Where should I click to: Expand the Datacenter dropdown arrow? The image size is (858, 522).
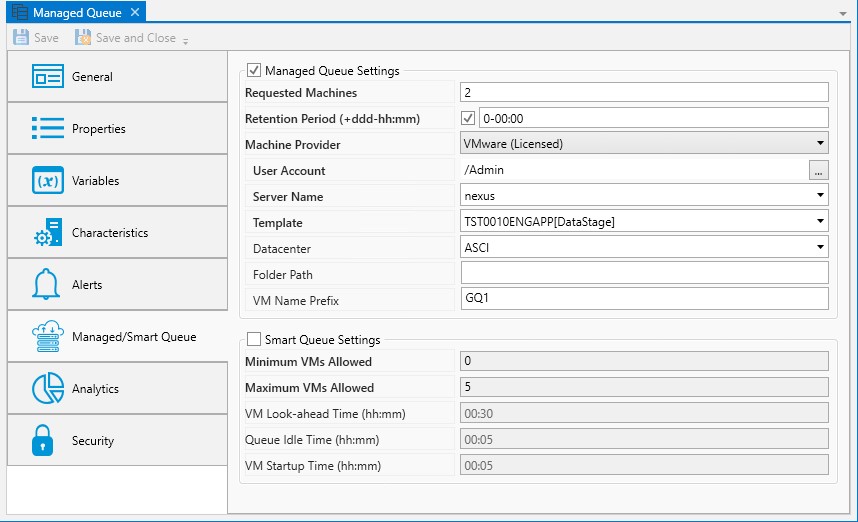[x=820, y=247]
